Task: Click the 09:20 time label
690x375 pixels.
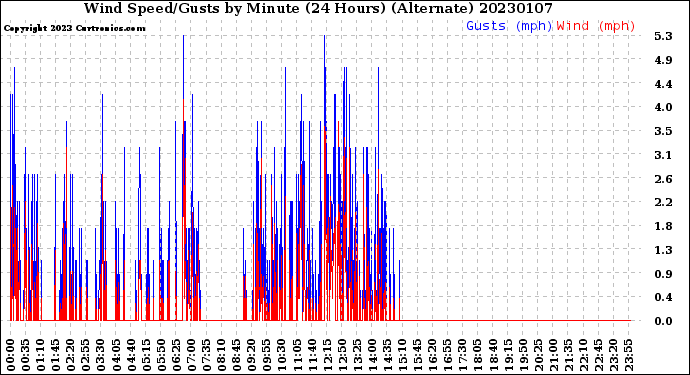Action: click(x=252, y=355)
